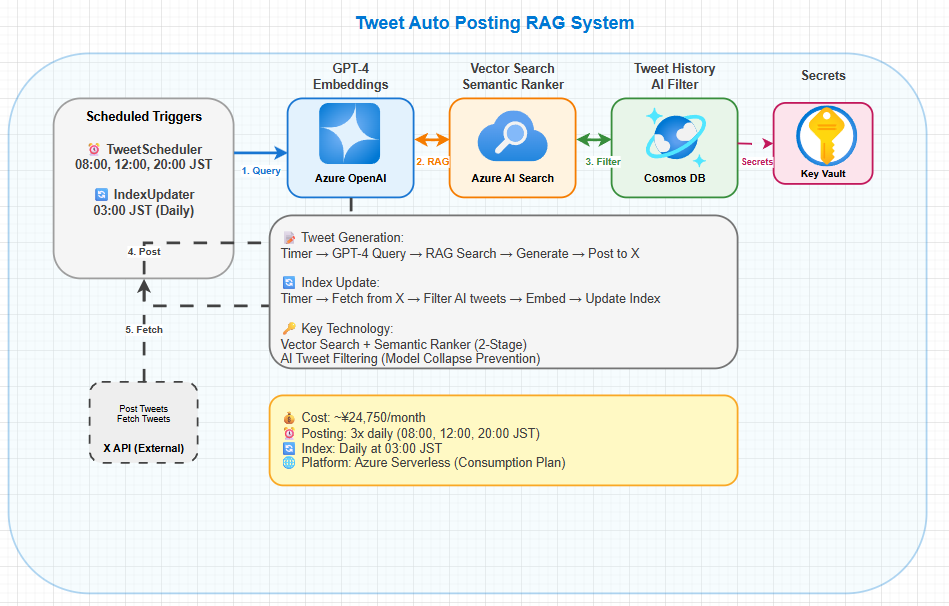Select the '3. Filter' arrow label
This screenshot has height=606, width=949.
click(x=603, y=162)
